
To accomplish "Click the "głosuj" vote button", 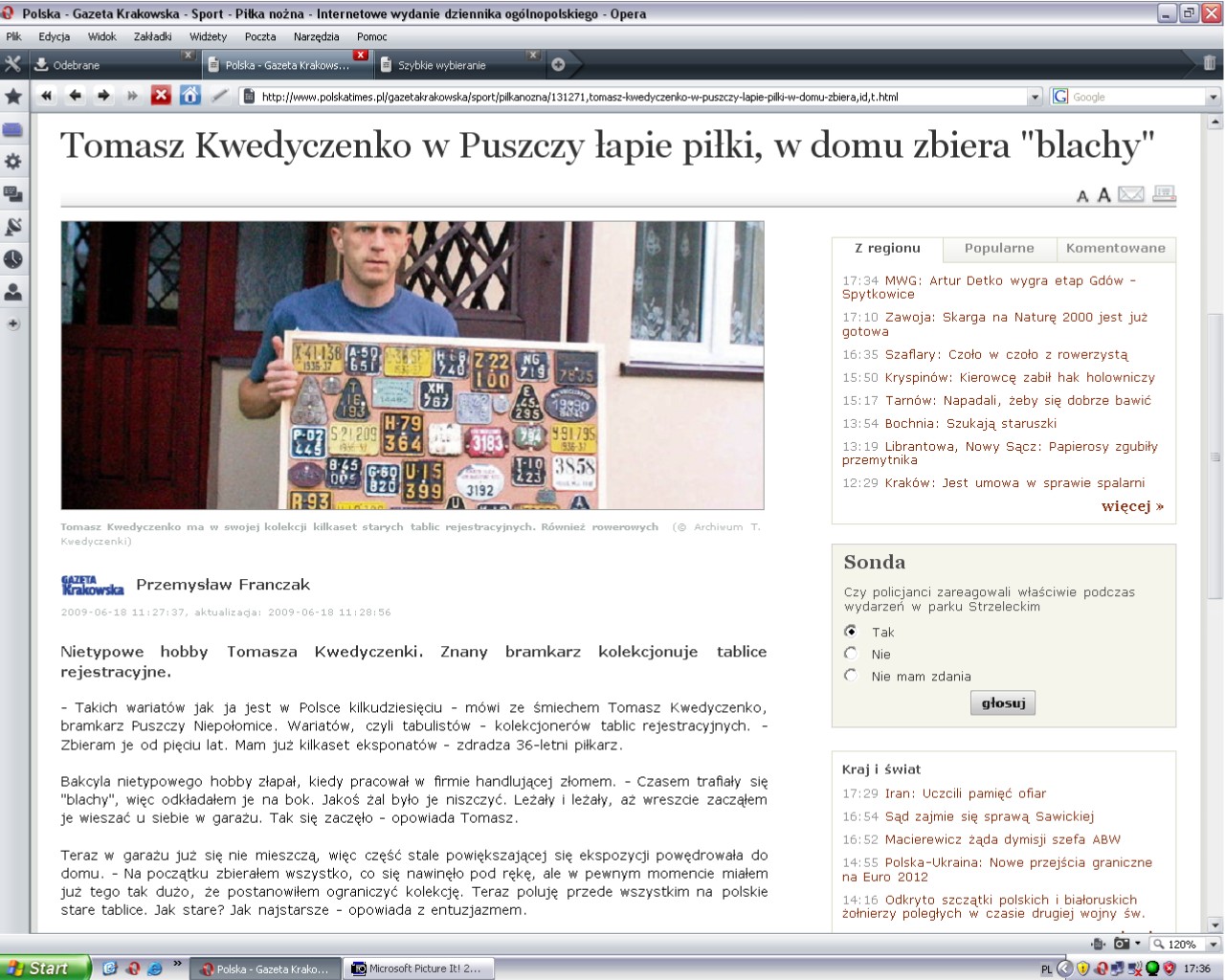I will pyautogui.click(x=1002, y=703).
